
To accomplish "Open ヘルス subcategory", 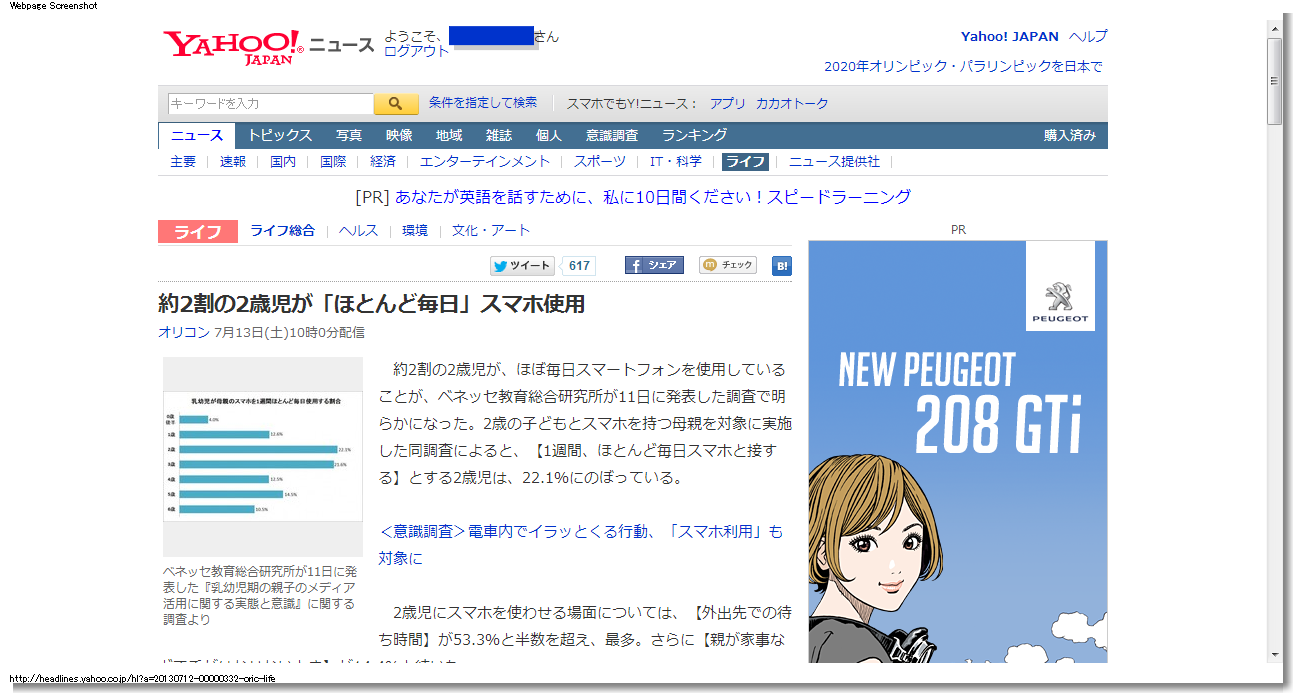I will [358, 231].
